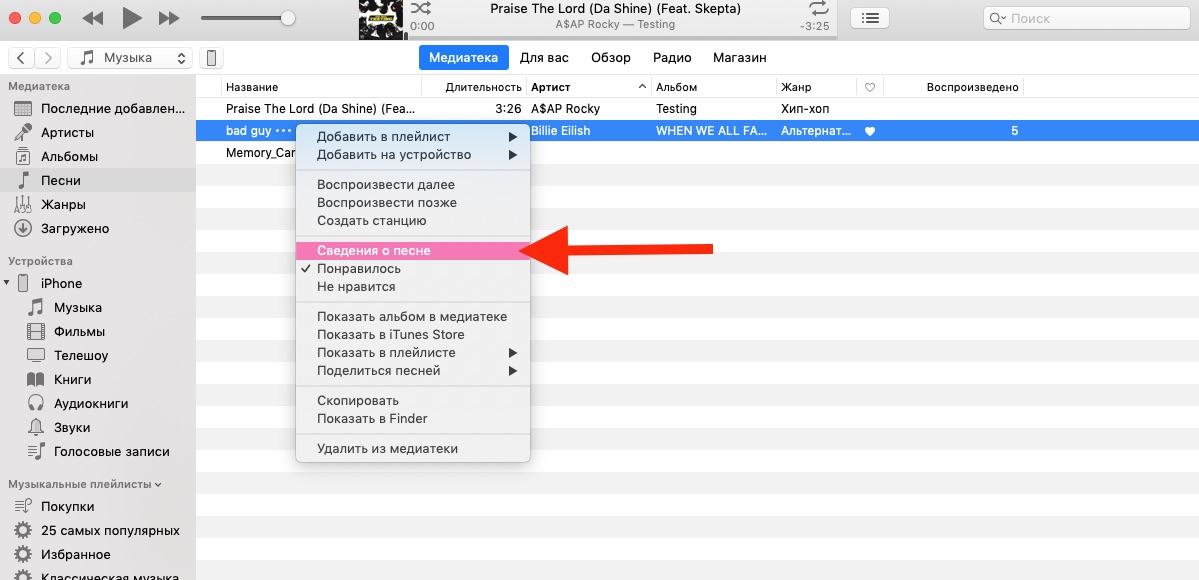Toggle the repeat icon
The width and height of the screenshot is (1199, 580).
[819, 8]
